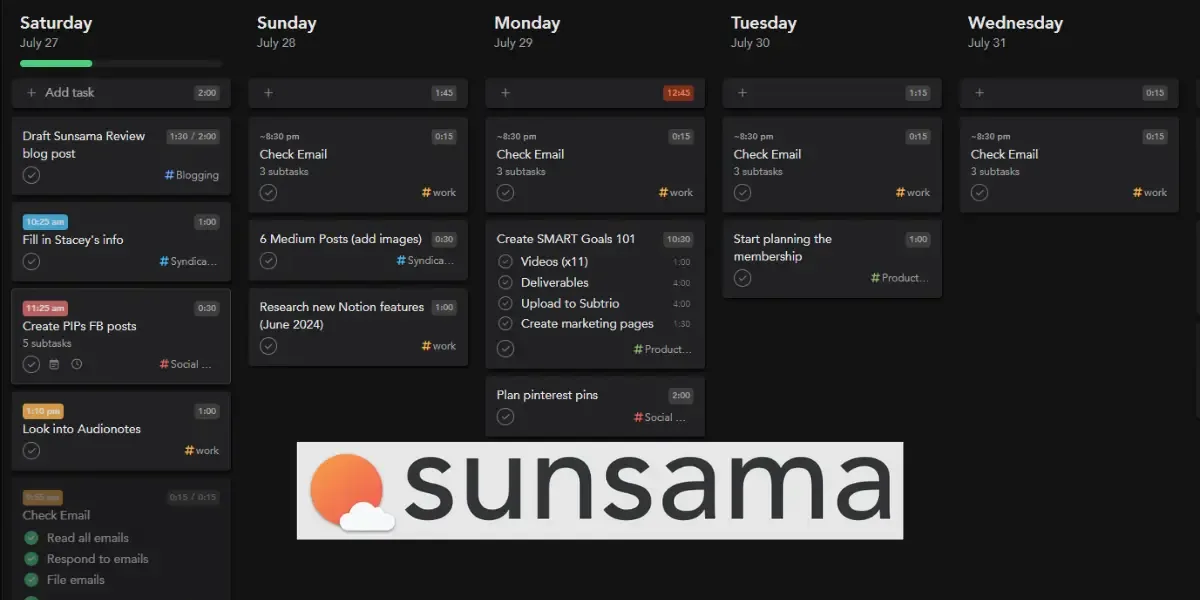Complete Research new Notion features task
The image size is (1200, 600).
268,346
